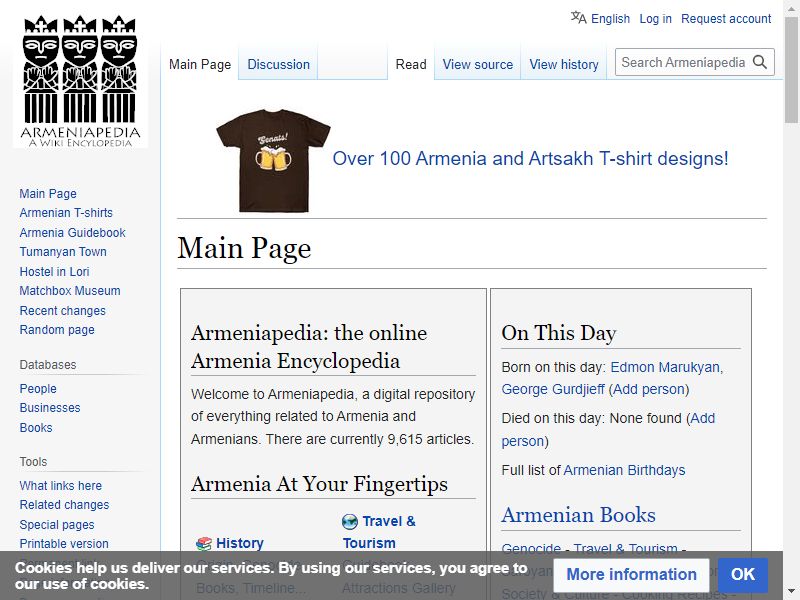Click What links here
The image size is (800, 600).
coord(61,486)
